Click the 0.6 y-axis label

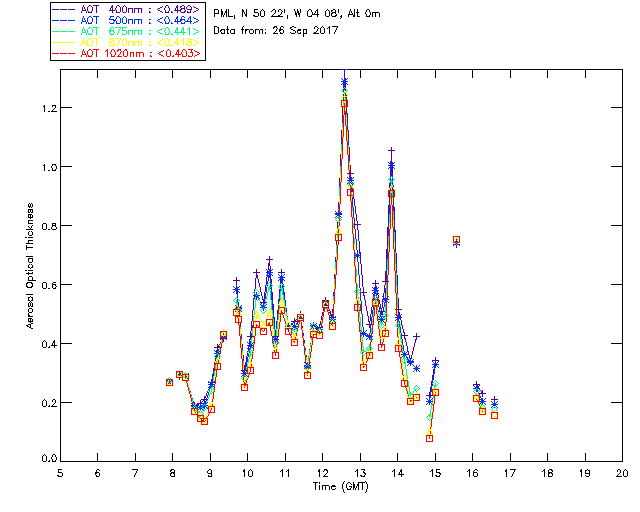pos(48,285)
